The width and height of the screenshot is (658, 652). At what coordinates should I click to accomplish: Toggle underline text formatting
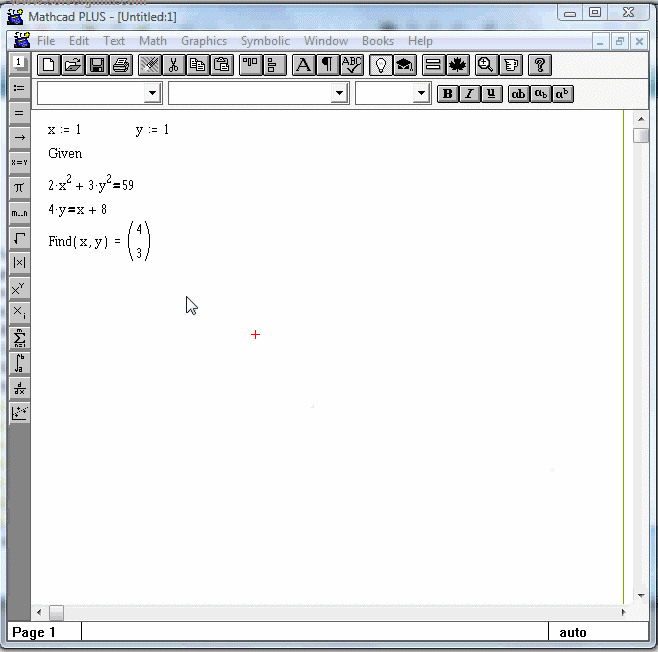(x=491, y=93)
